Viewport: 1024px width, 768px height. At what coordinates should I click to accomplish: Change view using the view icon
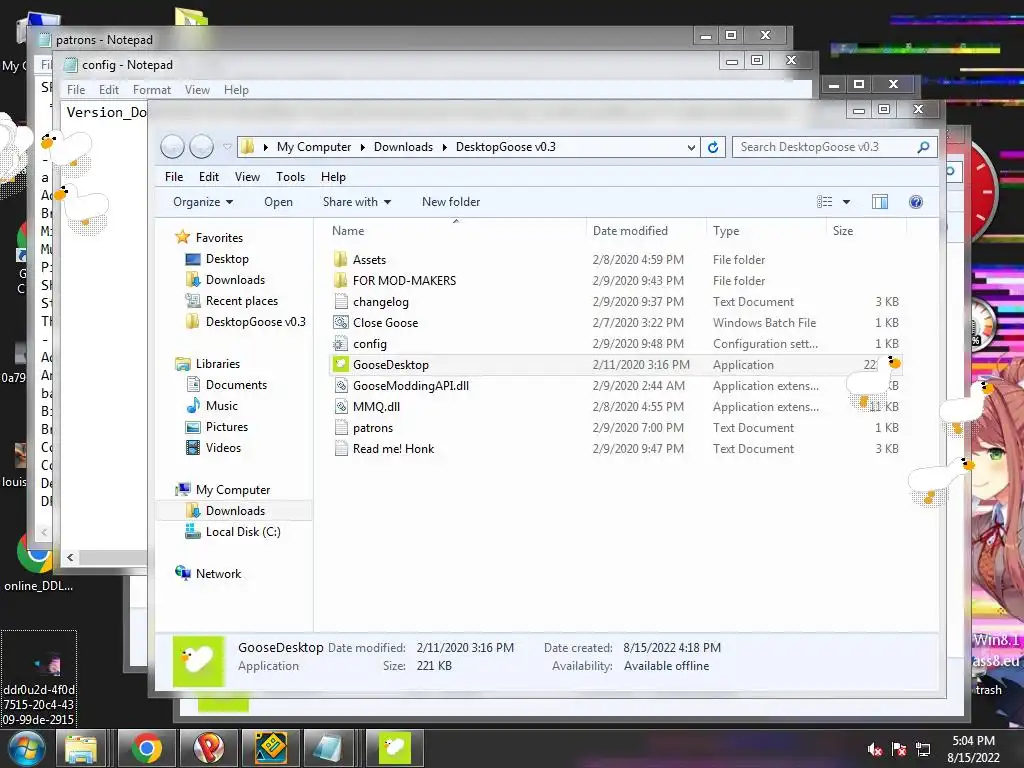(825, 202)
